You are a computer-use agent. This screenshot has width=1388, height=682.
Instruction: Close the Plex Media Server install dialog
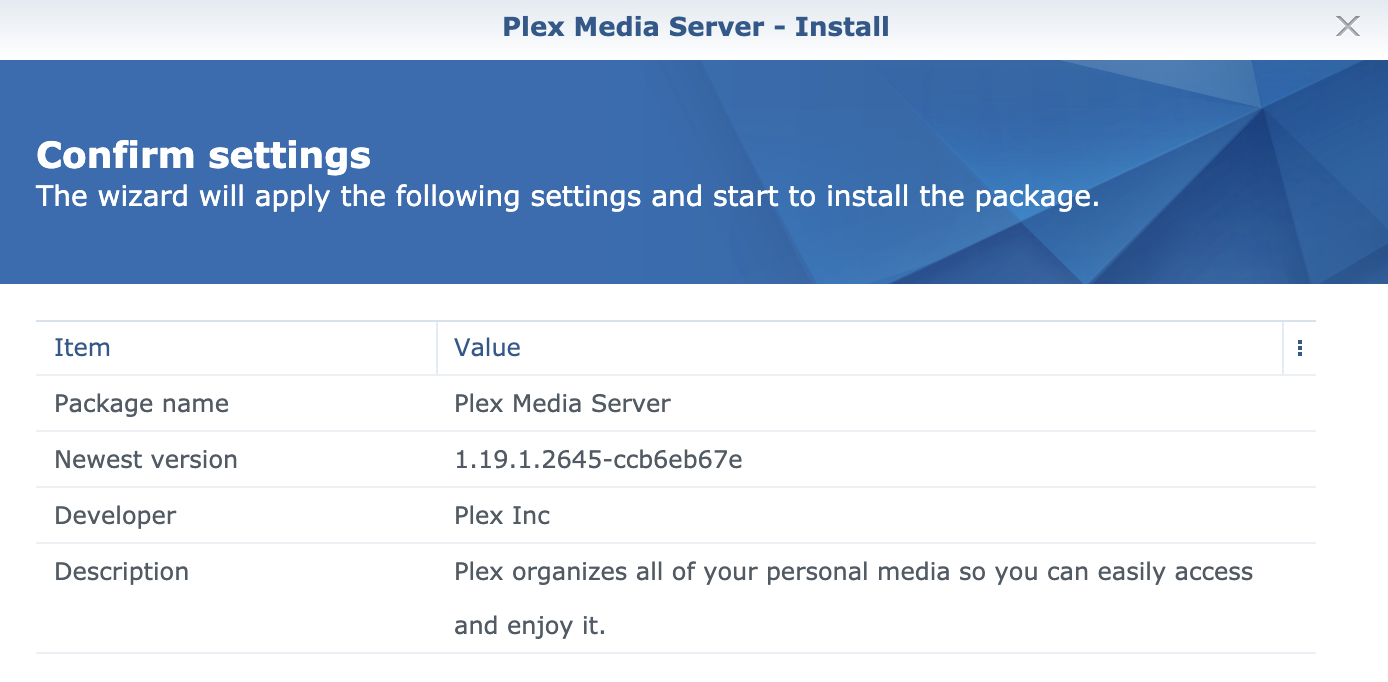coord(1347,27)
